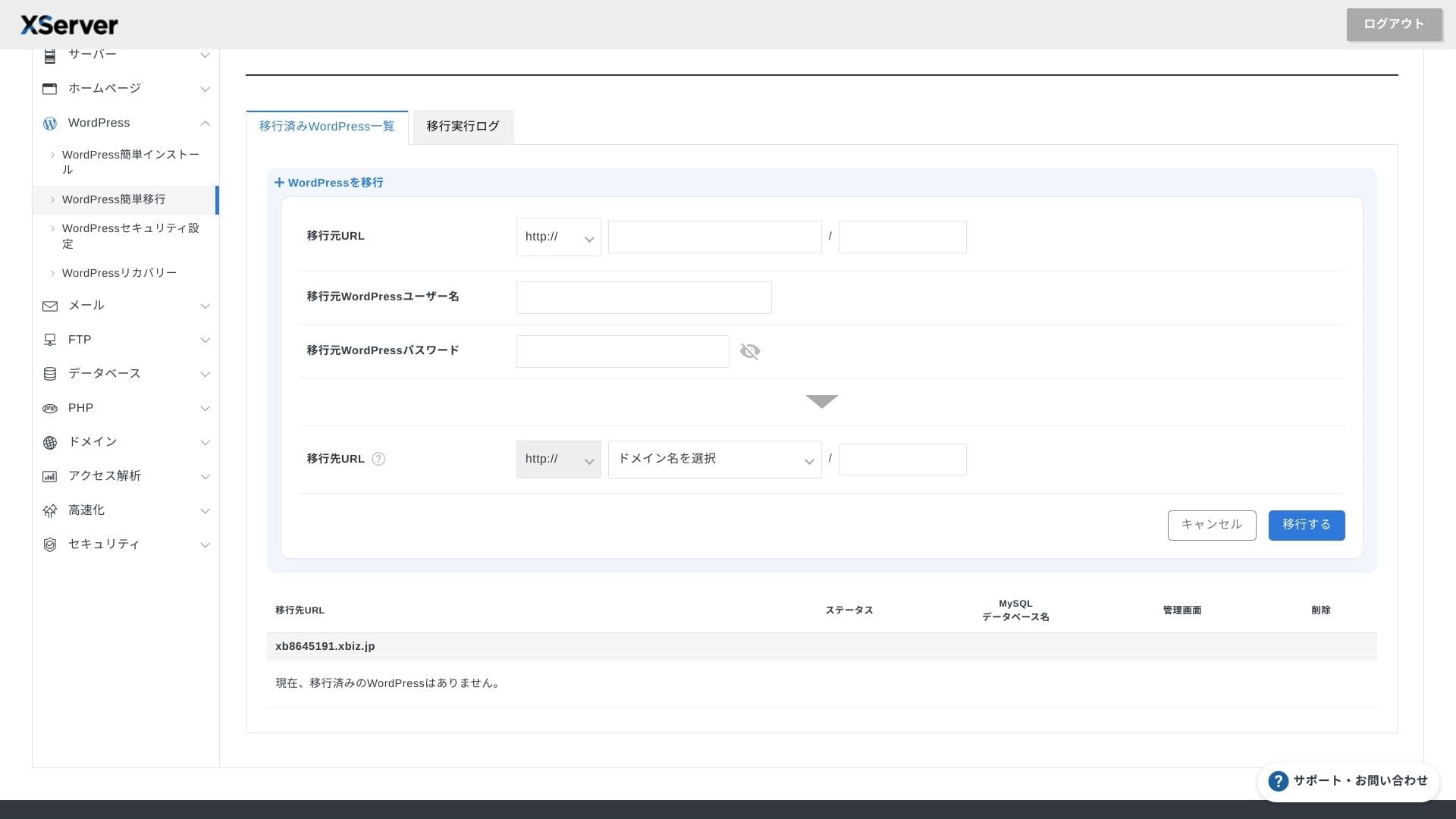Click サポート・お問い合わせ button
Image resolution: width=1456 pixels, height=819 pixels.
pyautogui.click(x=1349, y=781)
